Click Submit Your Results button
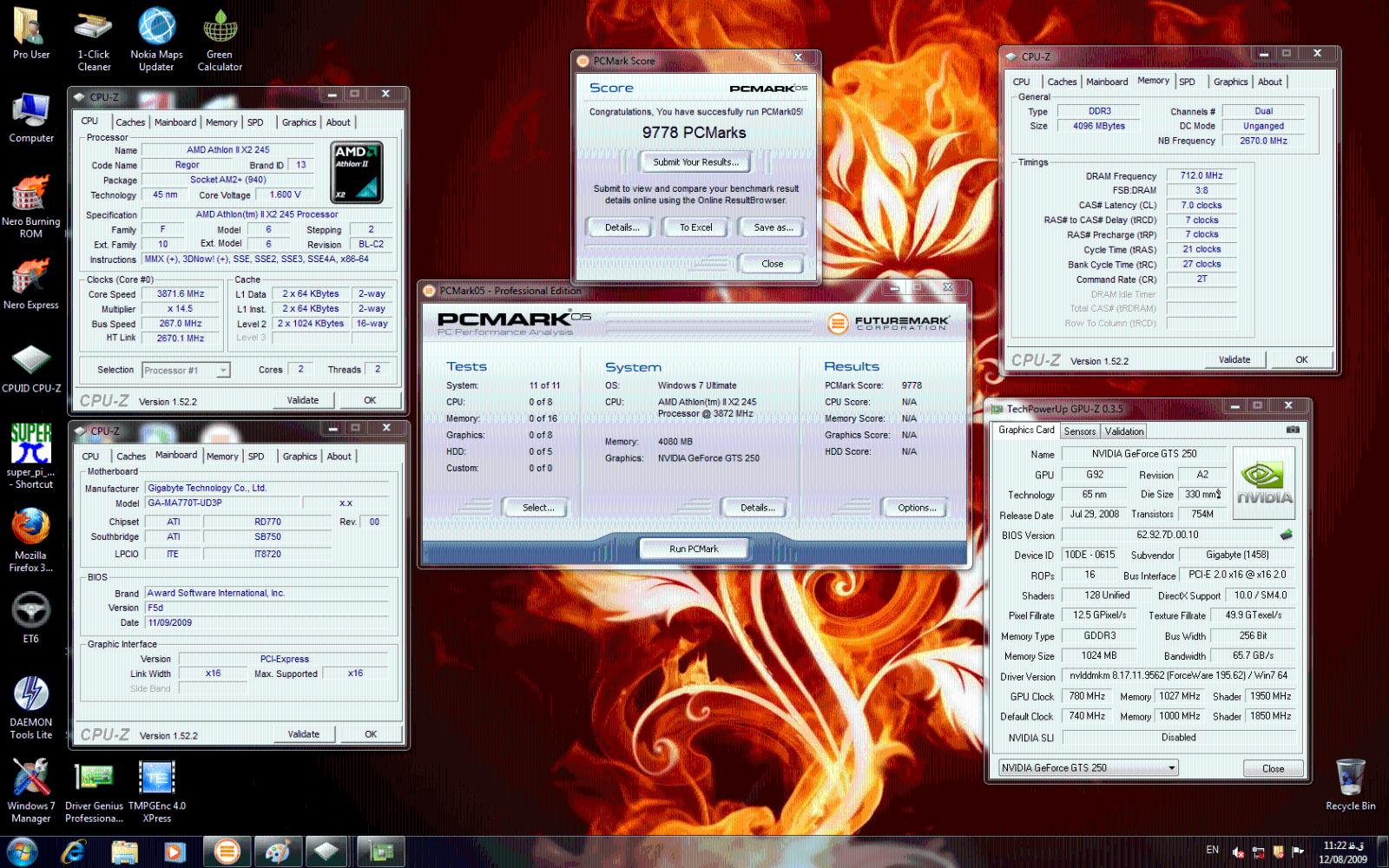Viewport: 1389px width, 868px height. click(696, 162)
